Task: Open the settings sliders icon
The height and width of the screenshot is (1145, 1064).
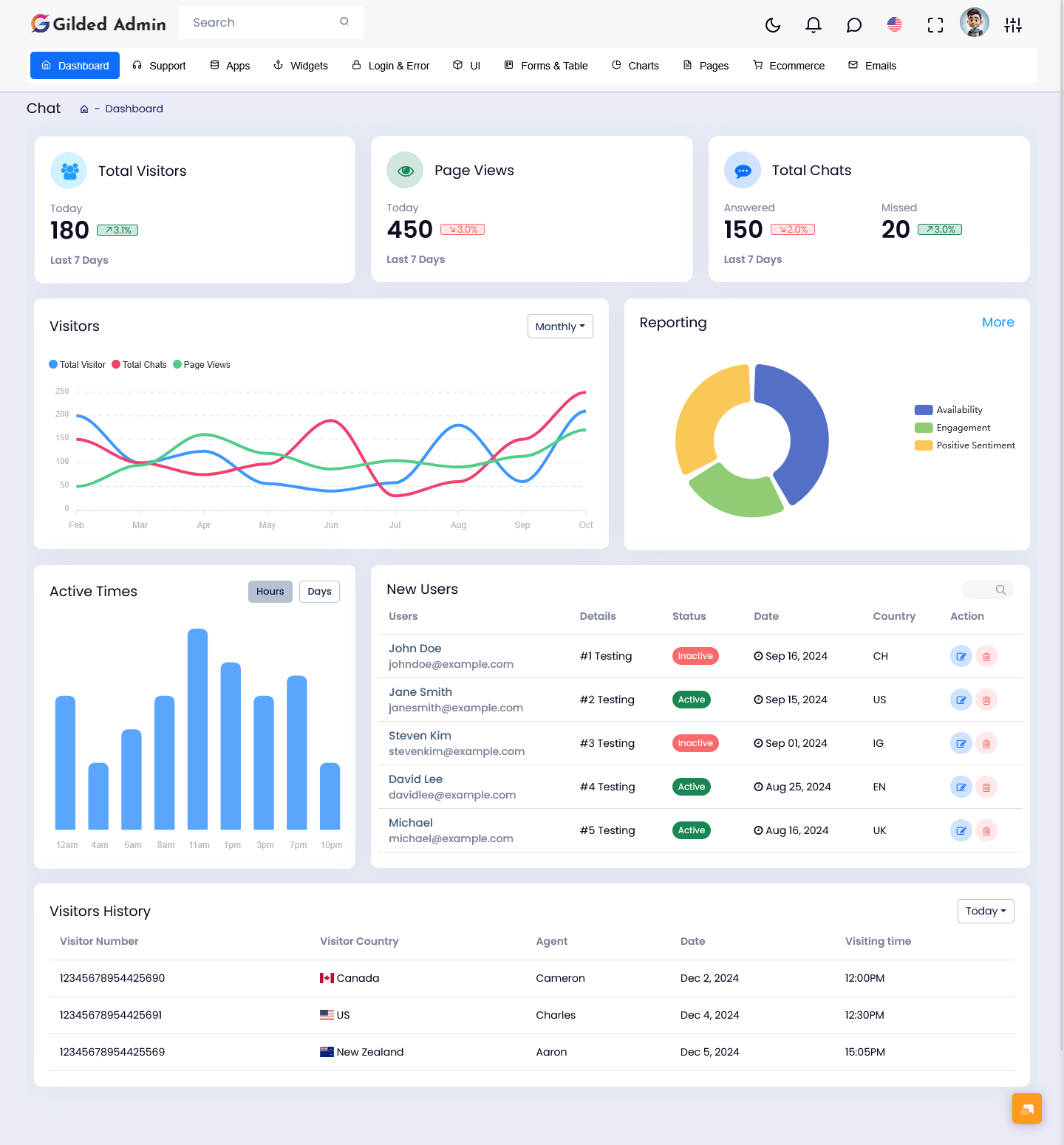Action: [1013, 25]
